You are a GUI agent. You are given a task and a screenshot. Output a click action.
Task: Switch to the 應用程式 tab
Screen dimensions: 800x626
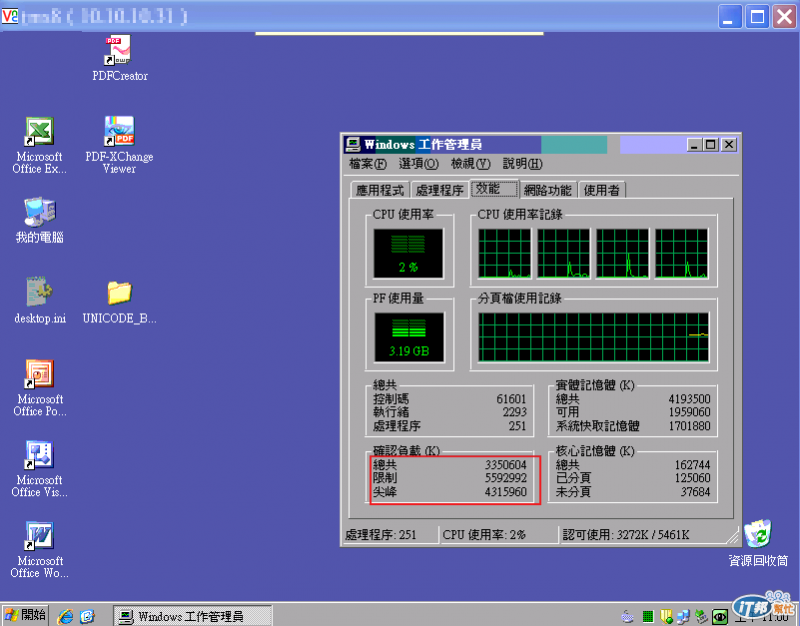[380, 190]
